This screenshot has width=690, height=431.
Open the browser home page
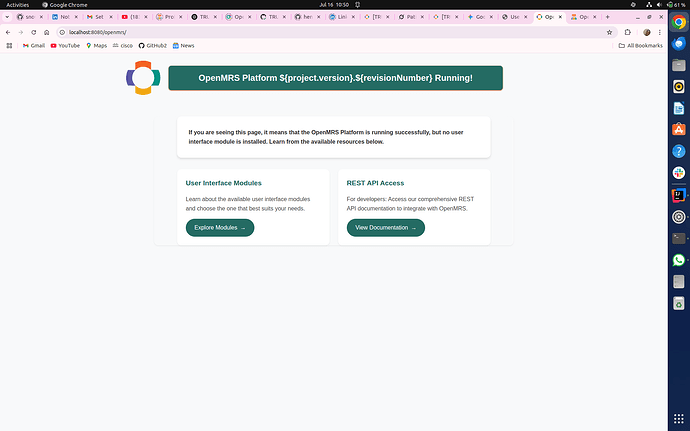pos(47,32)
